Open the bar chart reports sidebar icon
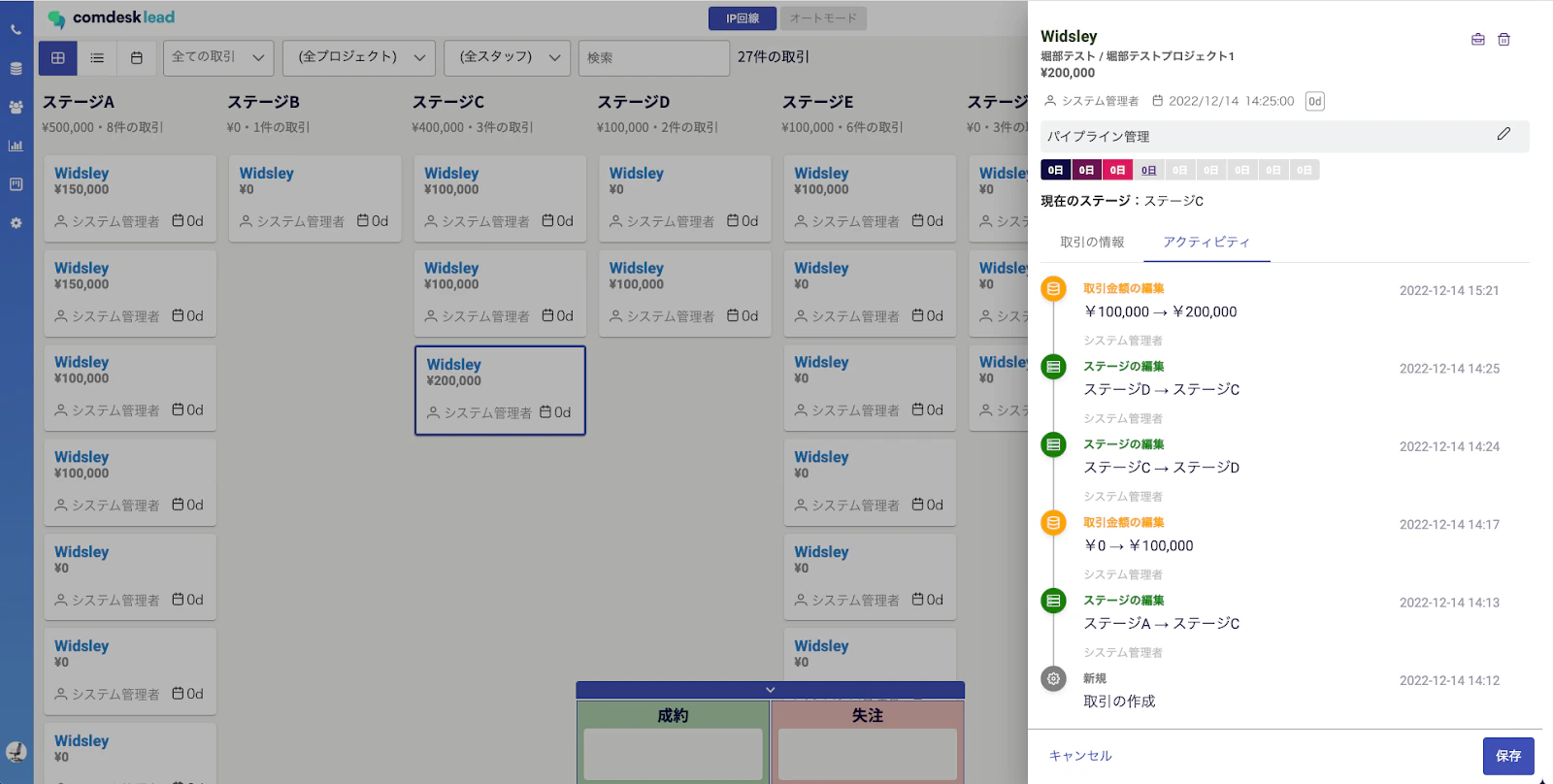The width and height of the screenshot is (1553, 784). coord(16,146)
